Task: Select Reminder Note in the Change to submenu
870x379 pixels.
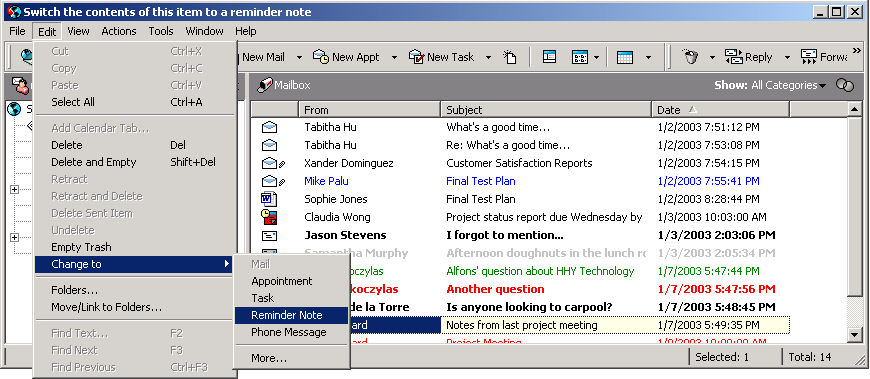Action: [x=292, y=315]
